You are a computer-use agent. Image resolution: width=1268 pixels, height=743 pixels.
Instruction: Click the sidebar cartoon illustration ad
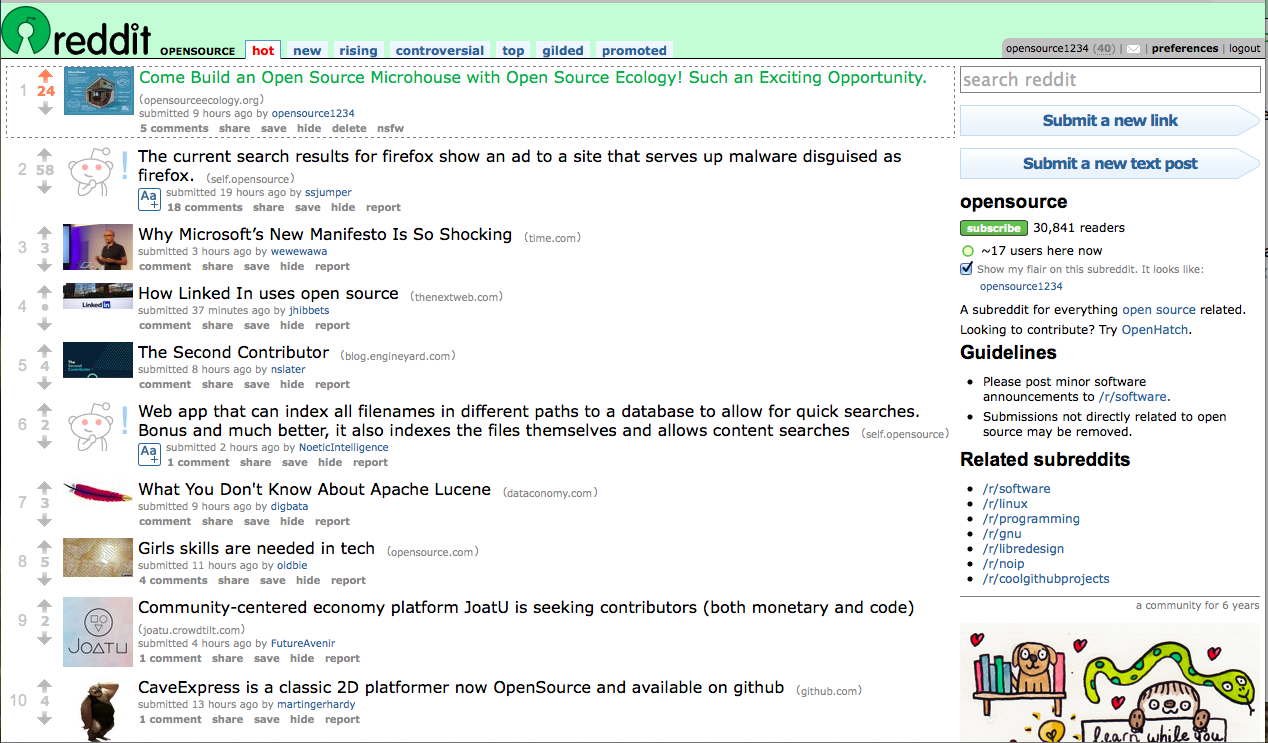[1110, 683]
